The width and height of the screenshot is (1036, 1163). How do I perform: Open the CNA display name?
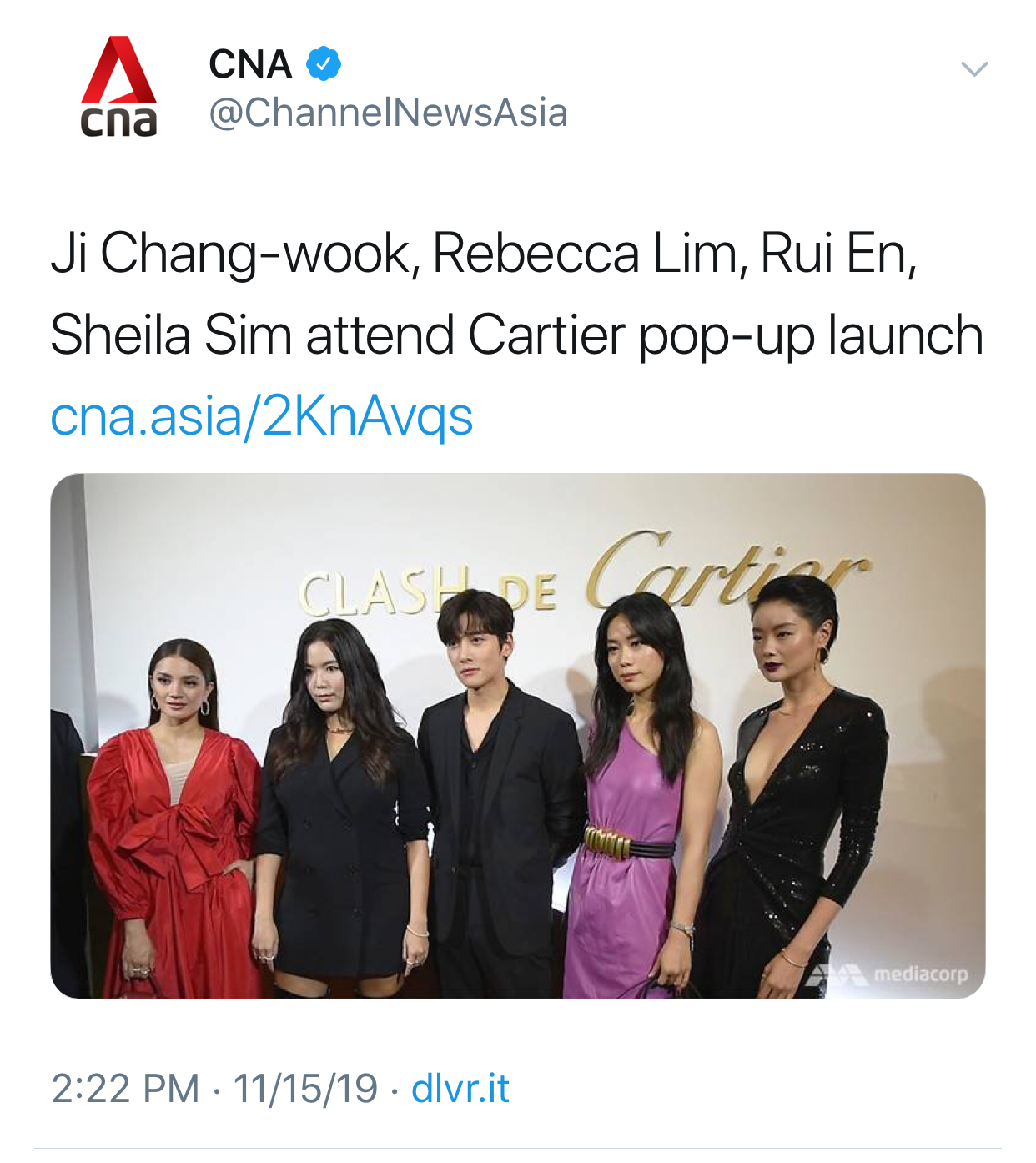250,64
